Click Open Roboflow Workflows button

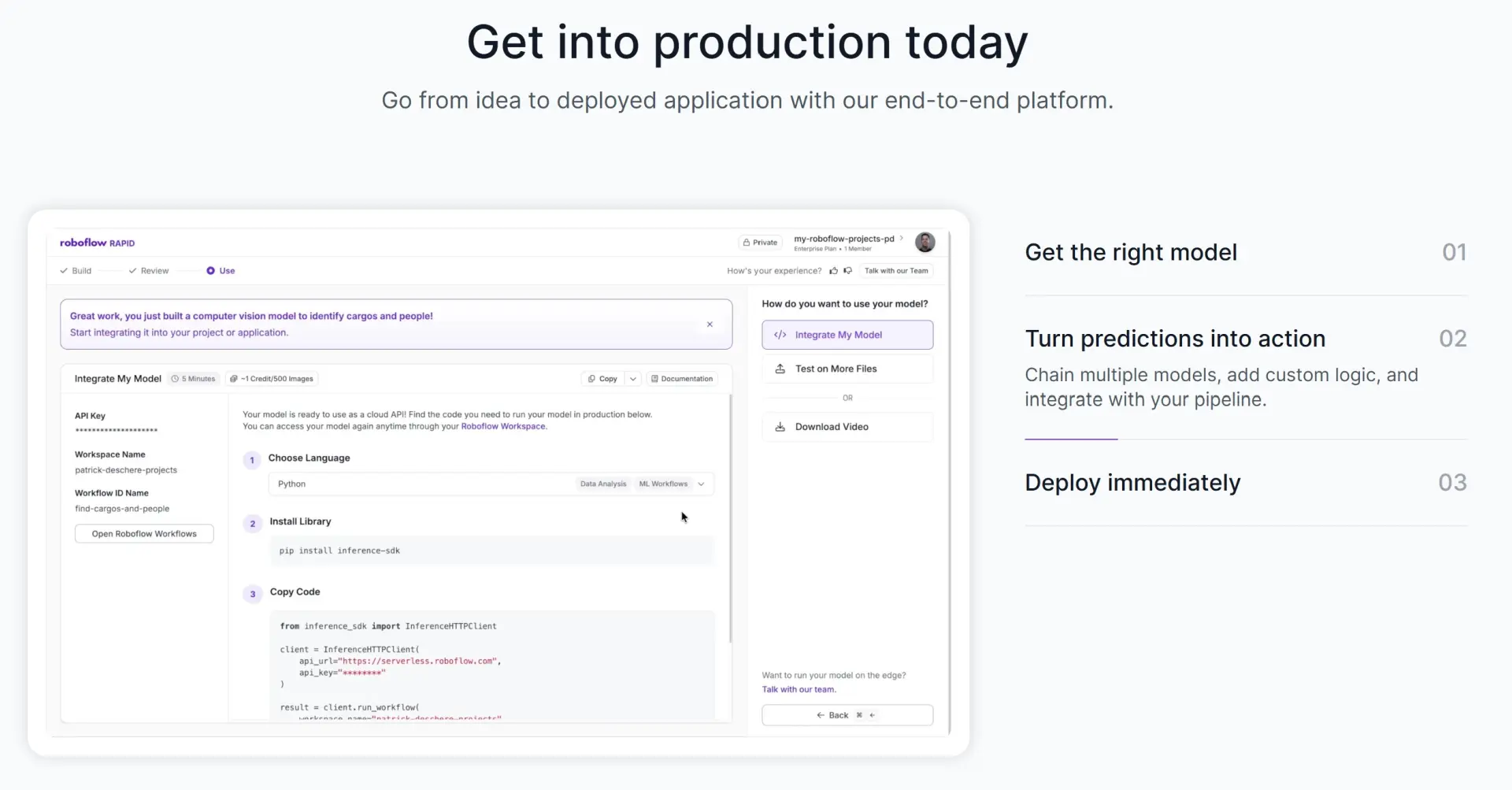tap(144, 534)
